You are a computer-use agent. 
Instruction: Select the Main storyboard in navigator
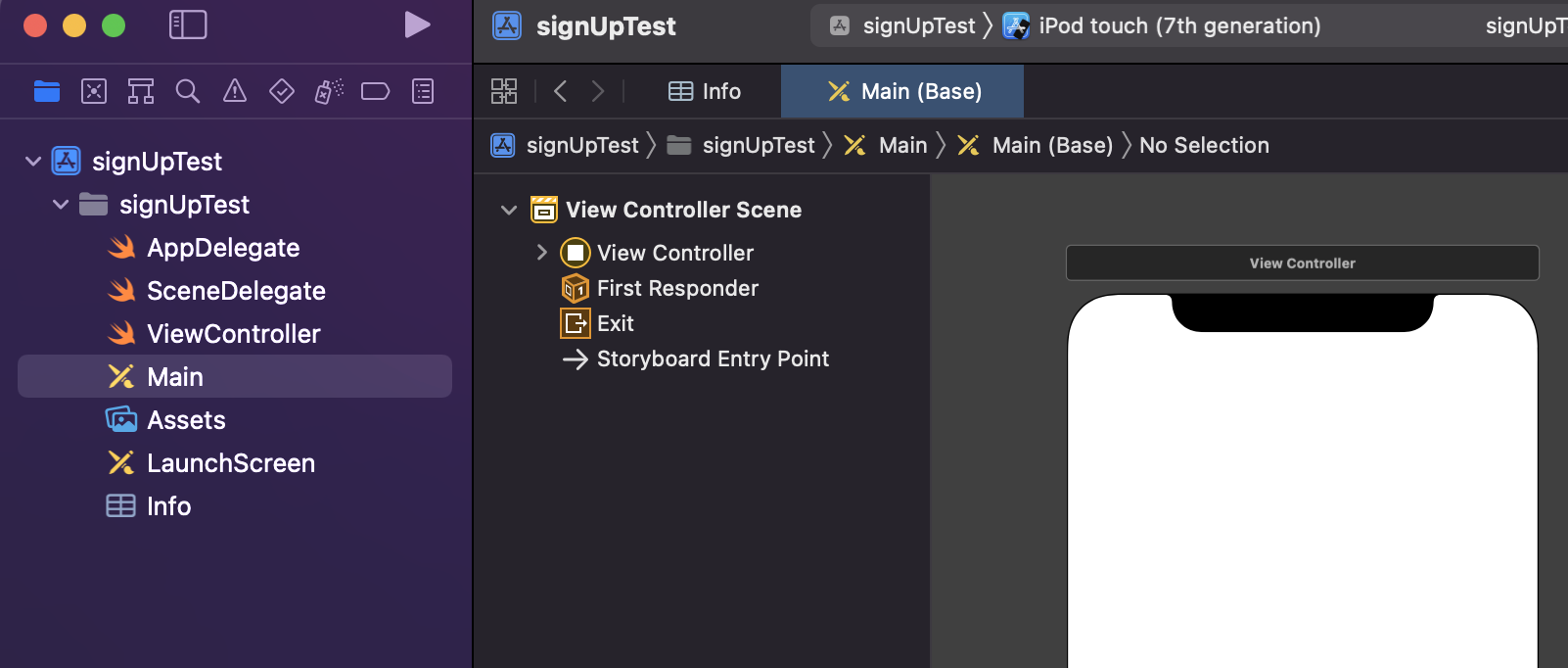(235, 376)
